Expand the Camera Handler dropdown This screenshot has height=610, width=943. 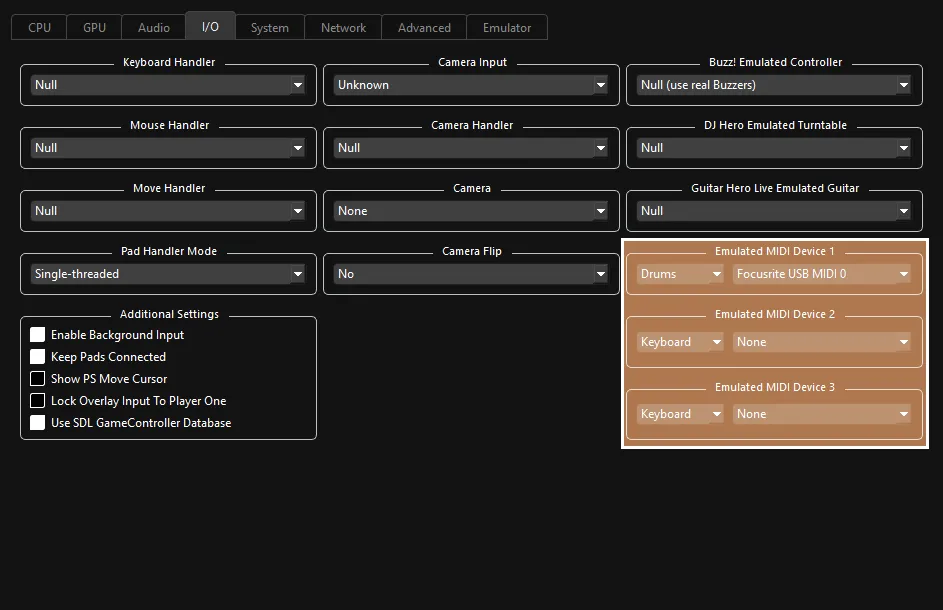(470, 148)
